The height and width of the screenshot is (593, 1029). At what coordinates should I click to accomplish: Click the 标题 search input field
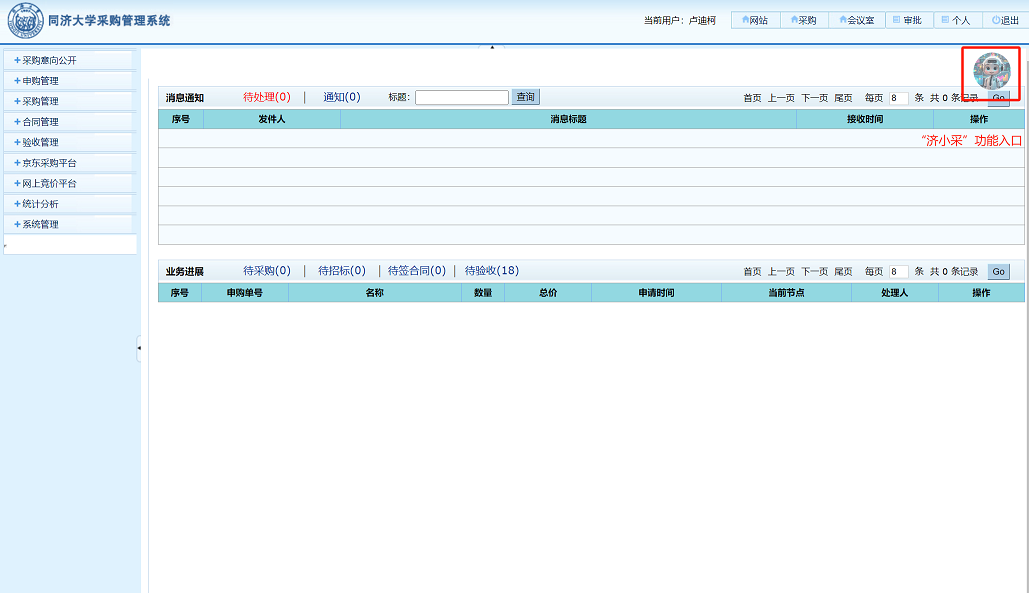click(461, 98)
